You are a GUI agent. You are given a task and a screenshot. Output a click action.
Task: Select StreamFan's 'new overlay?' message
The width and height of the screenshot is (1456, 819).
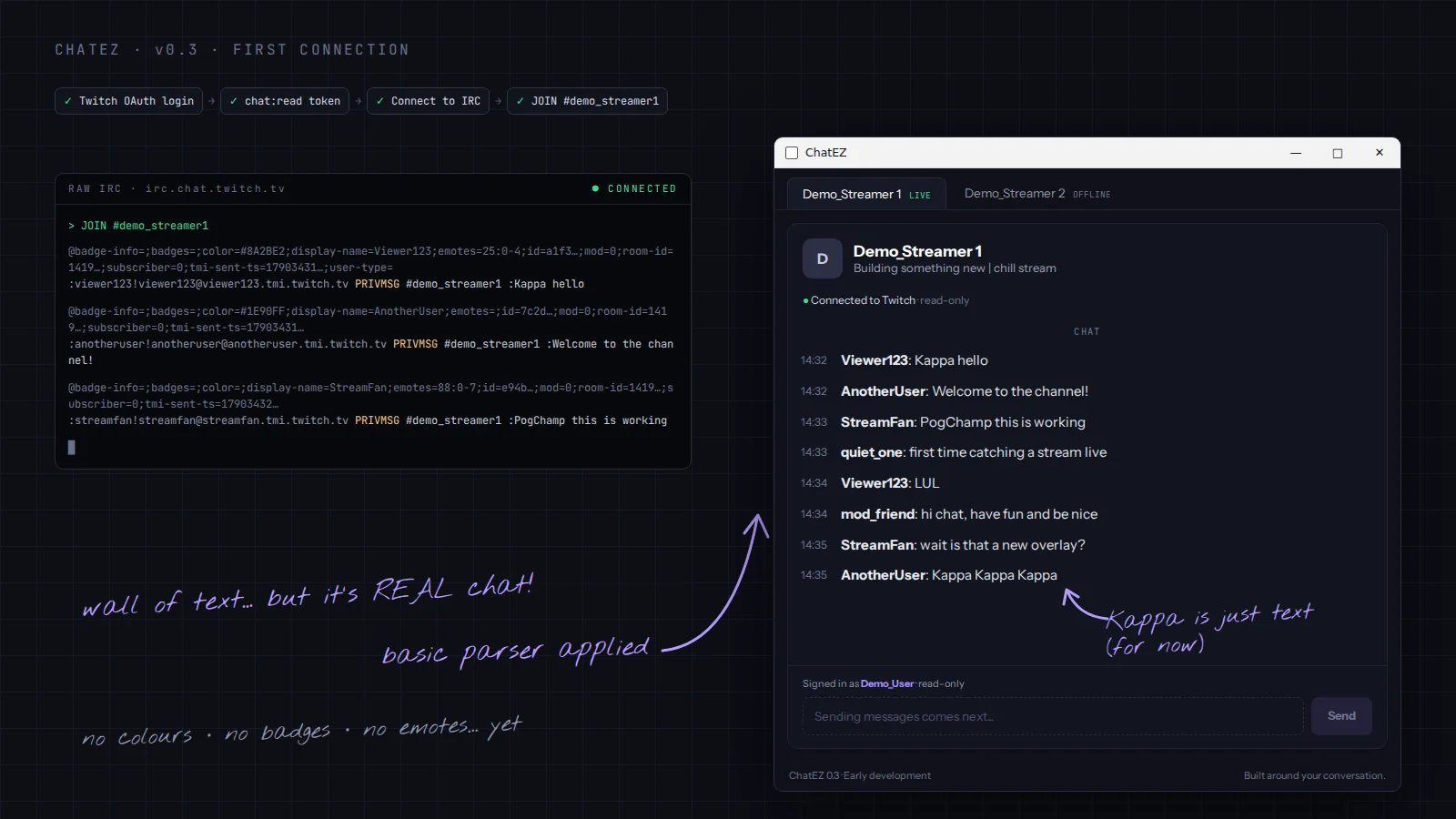coord(963,545)
